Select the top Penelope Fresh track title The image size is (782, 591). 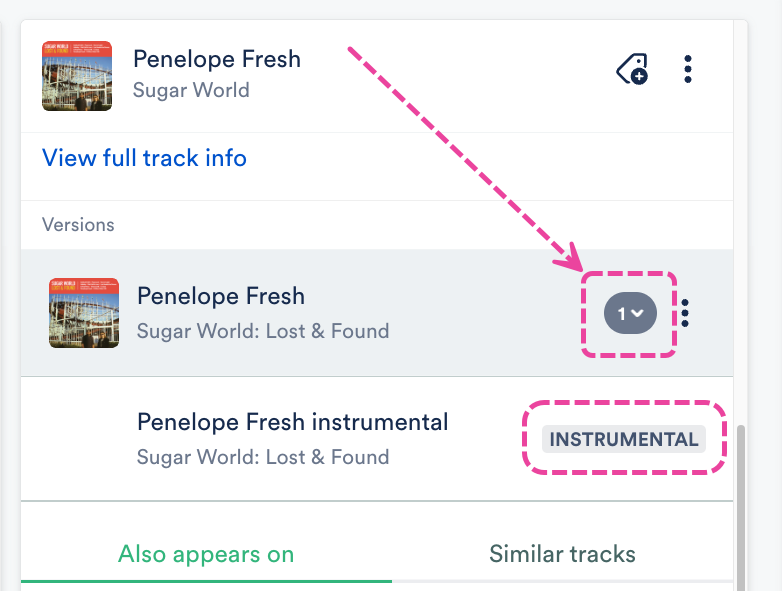click(217, 59)
